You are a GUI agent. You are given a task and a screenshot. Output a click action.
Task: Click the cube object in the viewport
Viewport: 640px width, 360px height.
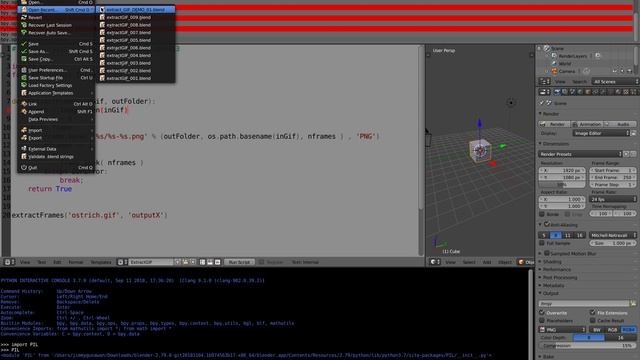pyautogui.click(x=480, y=151)
